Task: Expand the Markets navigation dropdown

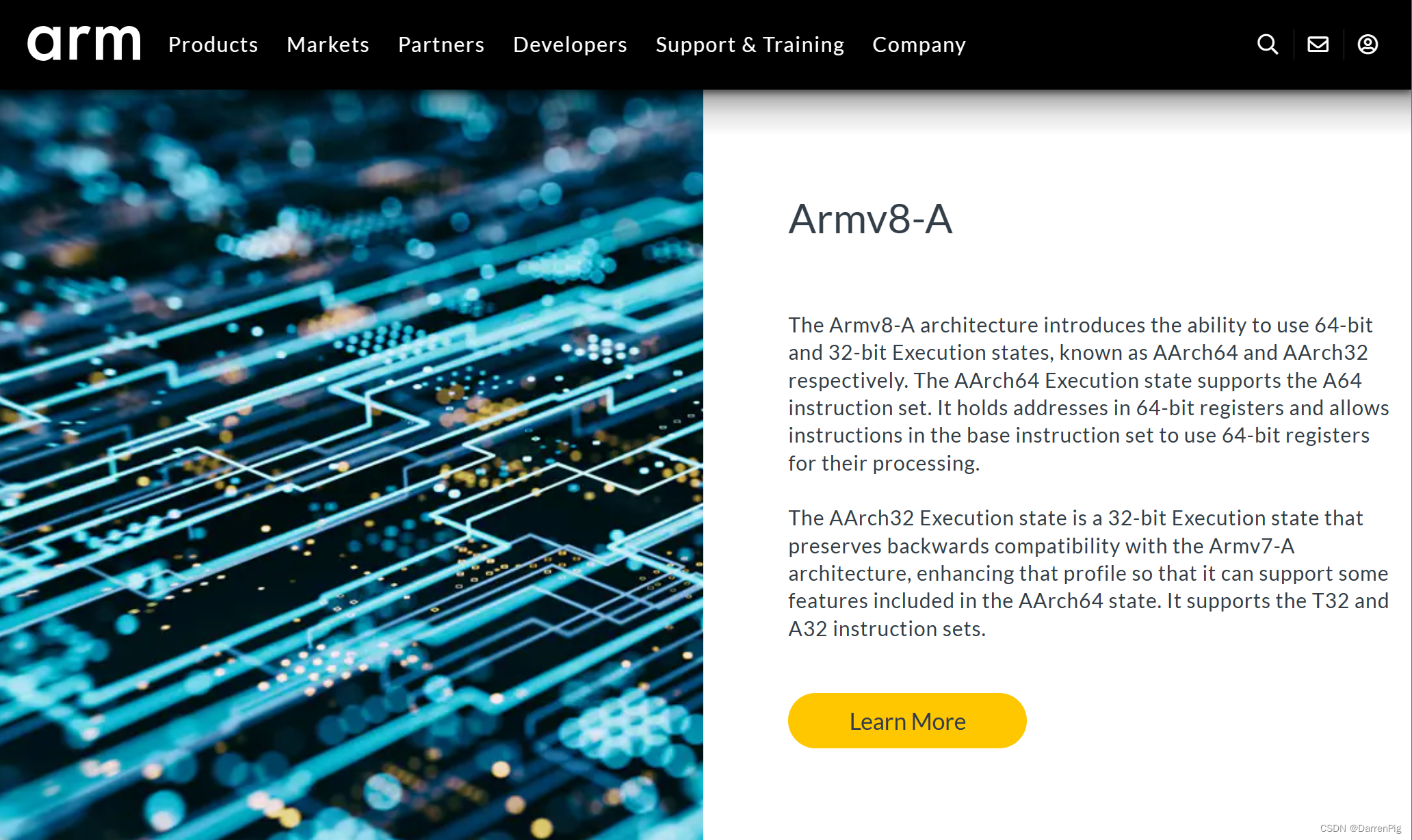Action: tap(327, 44)
